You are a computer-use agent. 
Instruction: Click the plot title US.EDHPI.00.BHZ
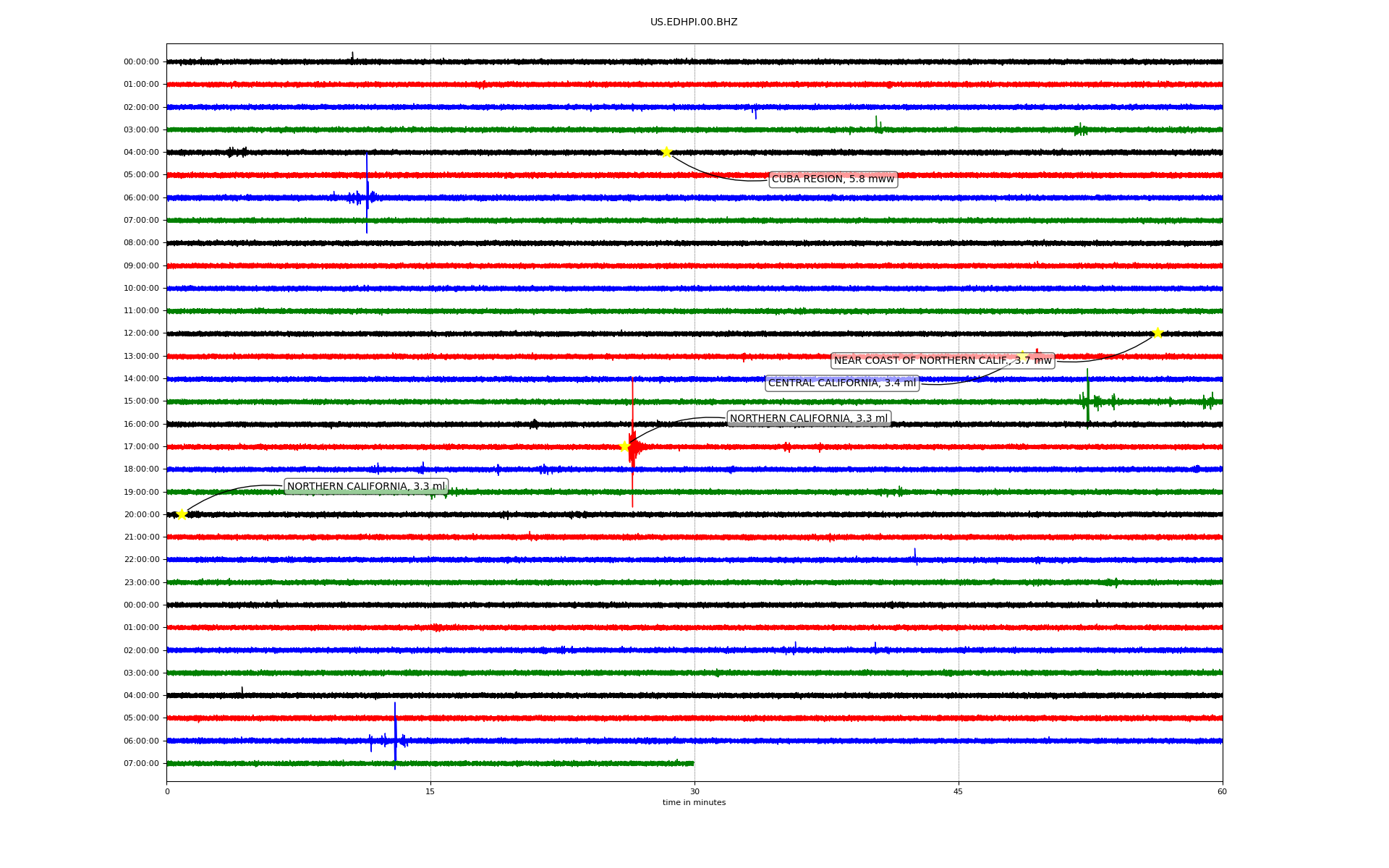click(694, 22)
